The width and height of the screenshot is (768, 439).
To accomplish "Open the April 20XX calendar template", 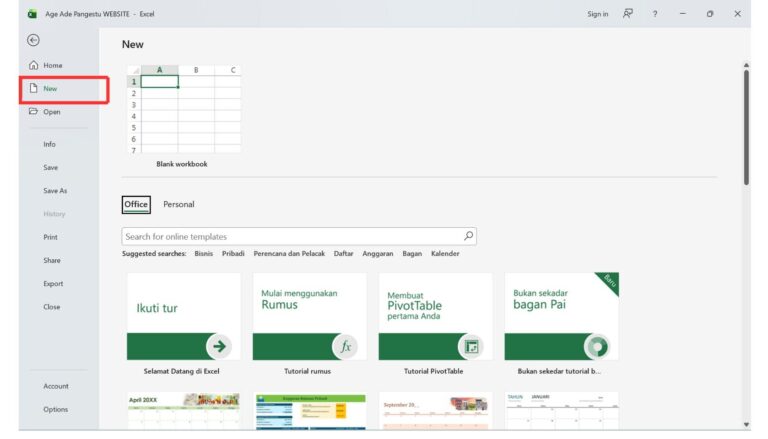I will point(184,411).
